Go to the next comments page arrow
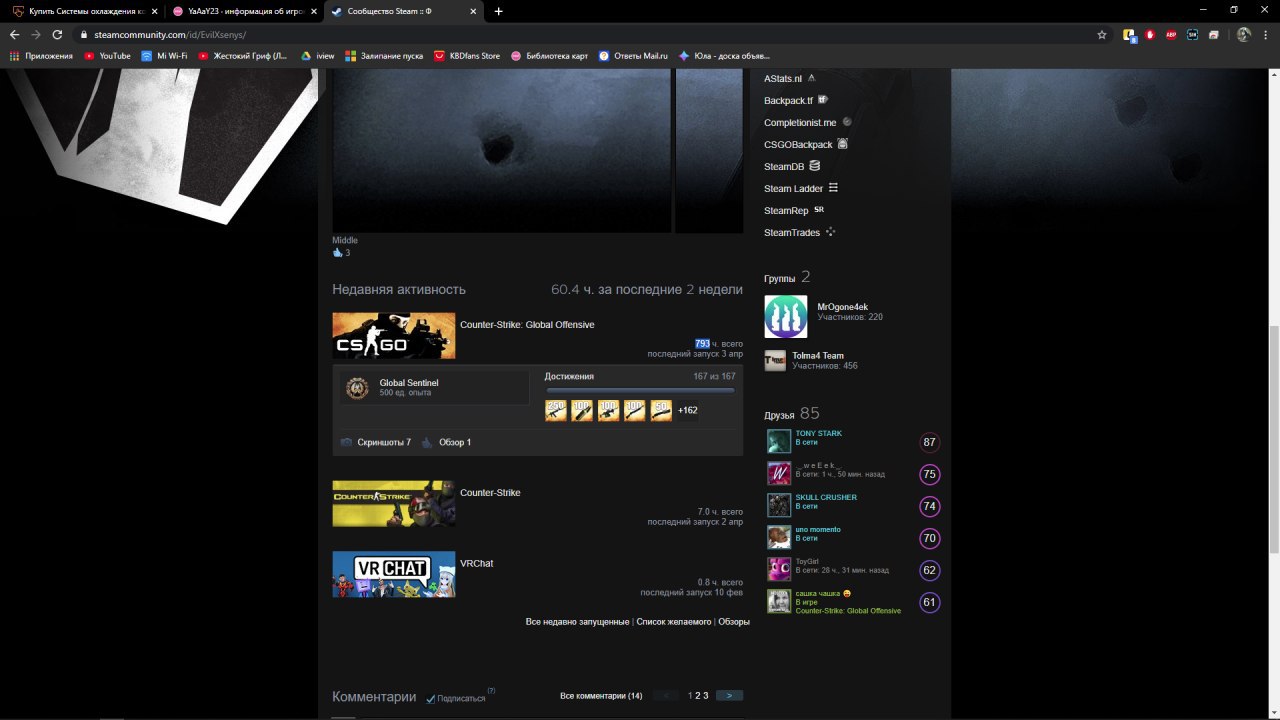The height and width of the screenshot is (720, 1280). (x=729, y=695)
